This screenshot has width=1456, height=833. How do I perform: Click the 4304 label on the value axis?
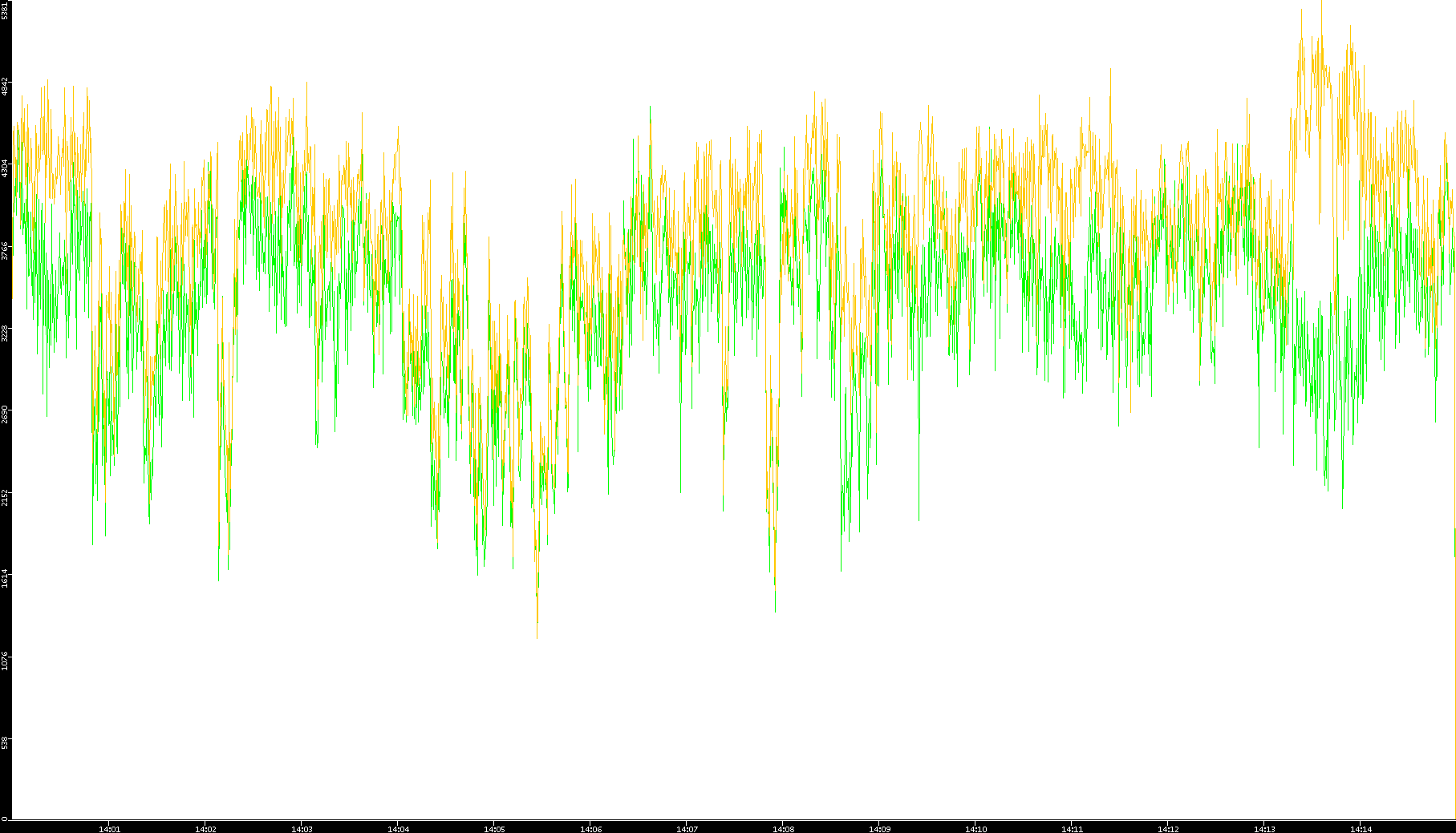point(5,168)
